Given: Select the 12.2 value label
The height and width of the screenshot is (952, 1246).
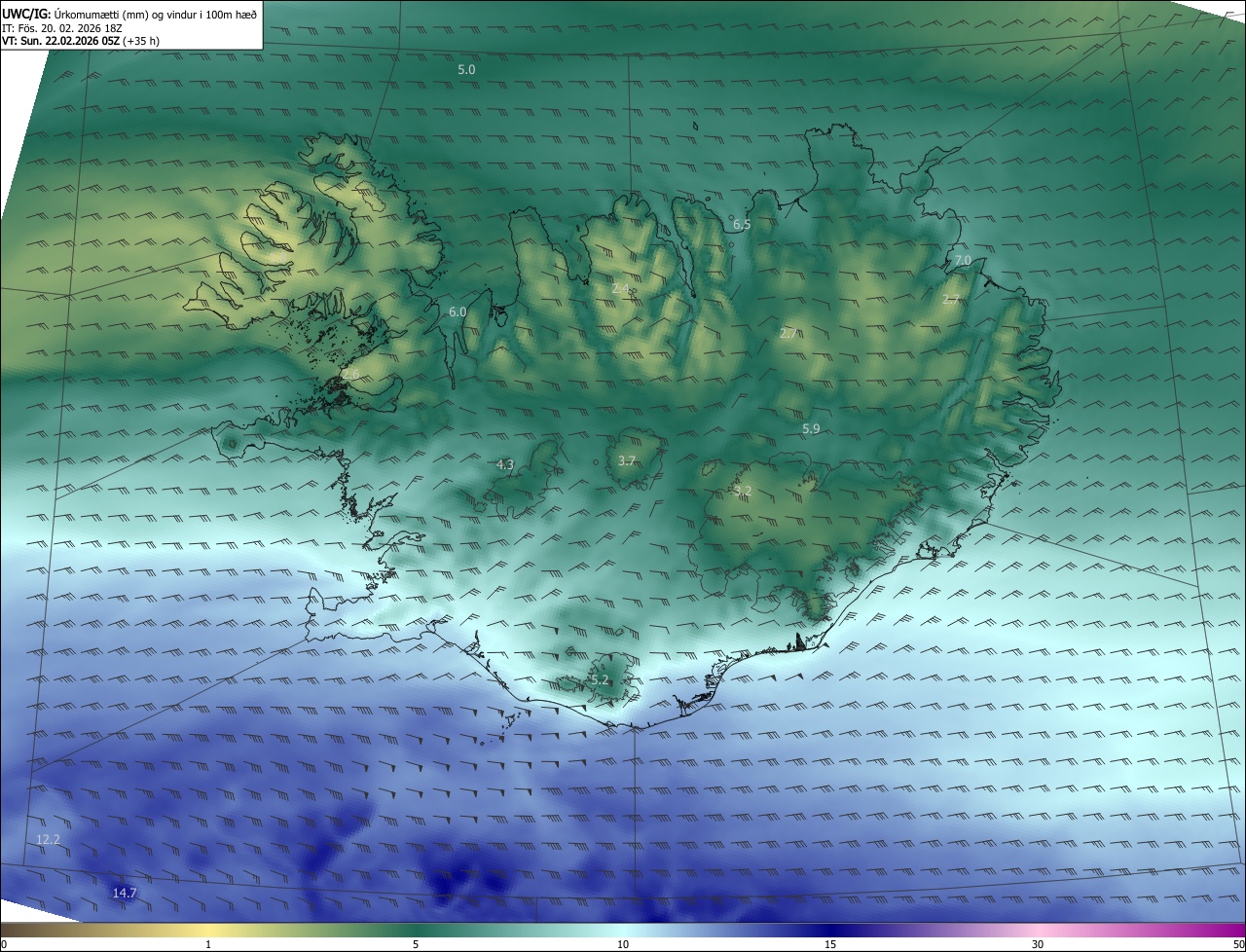Looking at the screenshot, I should [48, 839].
